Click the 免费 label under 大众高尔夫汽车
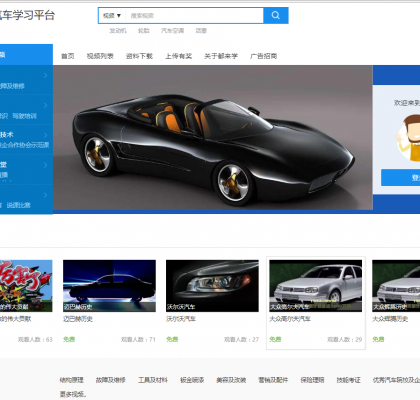This screenshot has height=400, width=420. coord(275,339)
